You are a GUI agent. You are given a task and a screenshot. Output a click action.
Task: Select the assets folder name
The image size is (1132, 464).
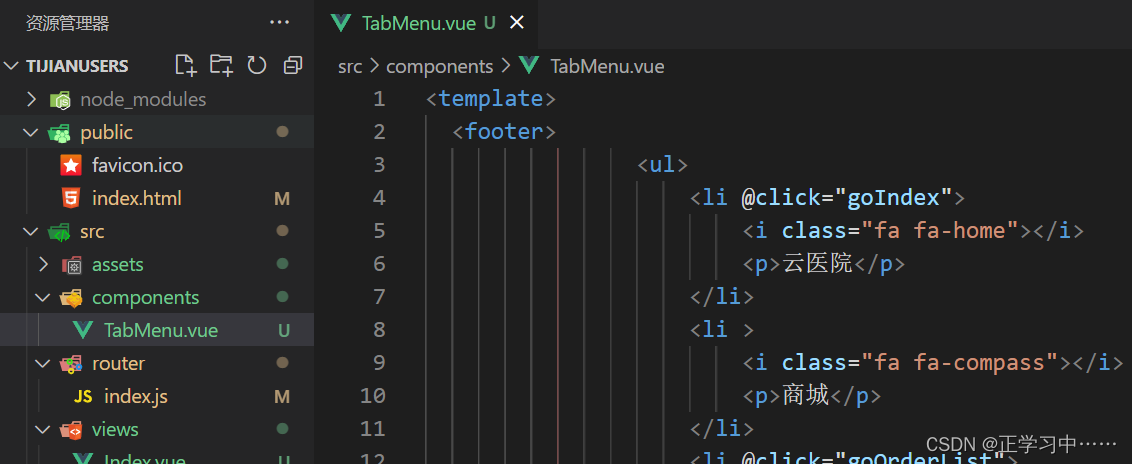[118, 265]
